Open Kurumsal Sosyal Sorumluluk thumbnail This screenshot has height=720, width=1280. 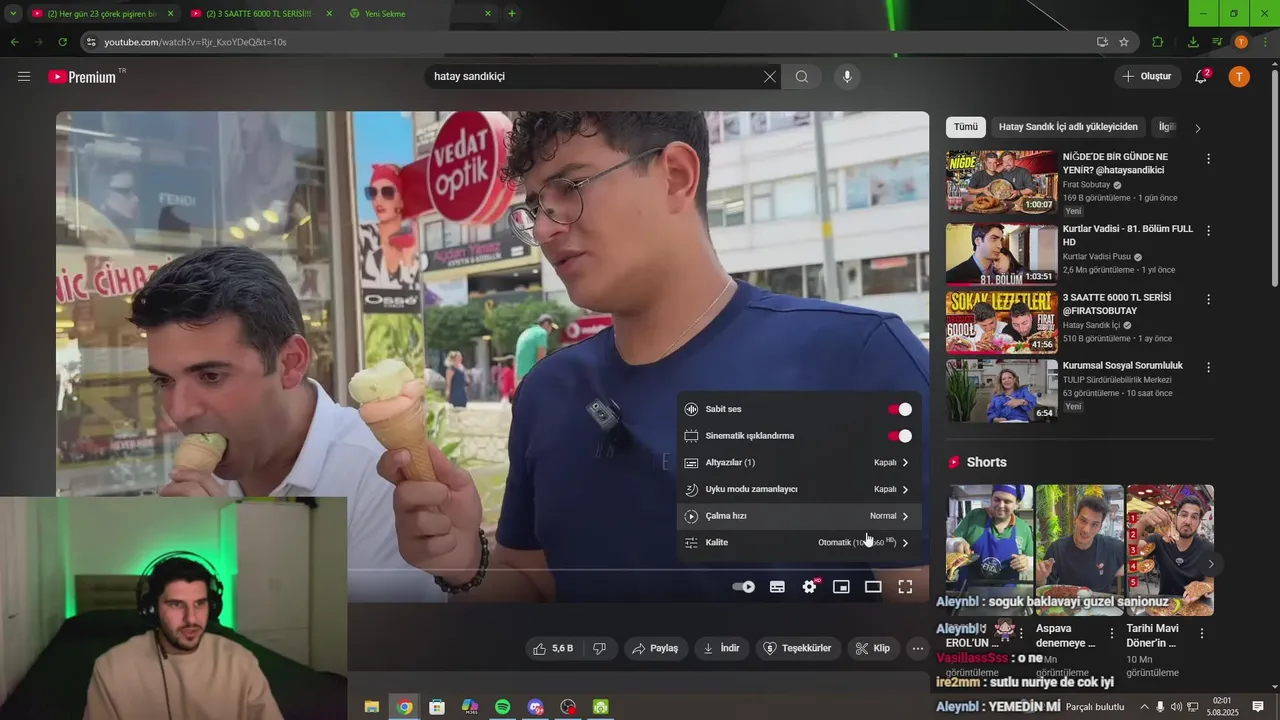[1002, 390]
